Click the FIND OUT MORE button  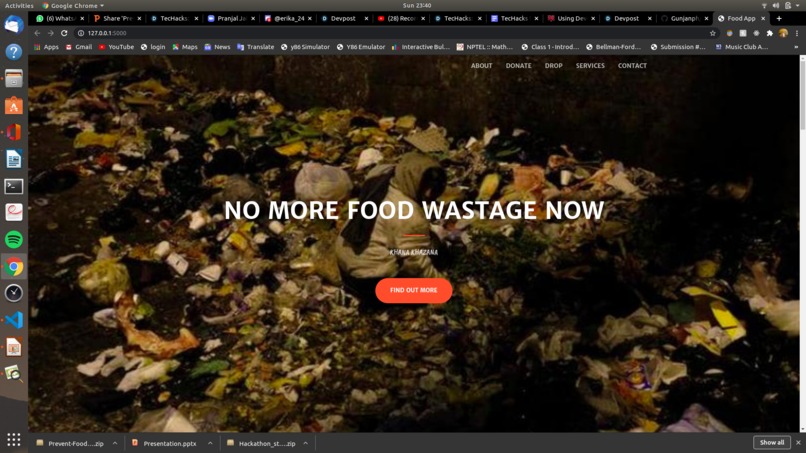[x=414, y=291]
